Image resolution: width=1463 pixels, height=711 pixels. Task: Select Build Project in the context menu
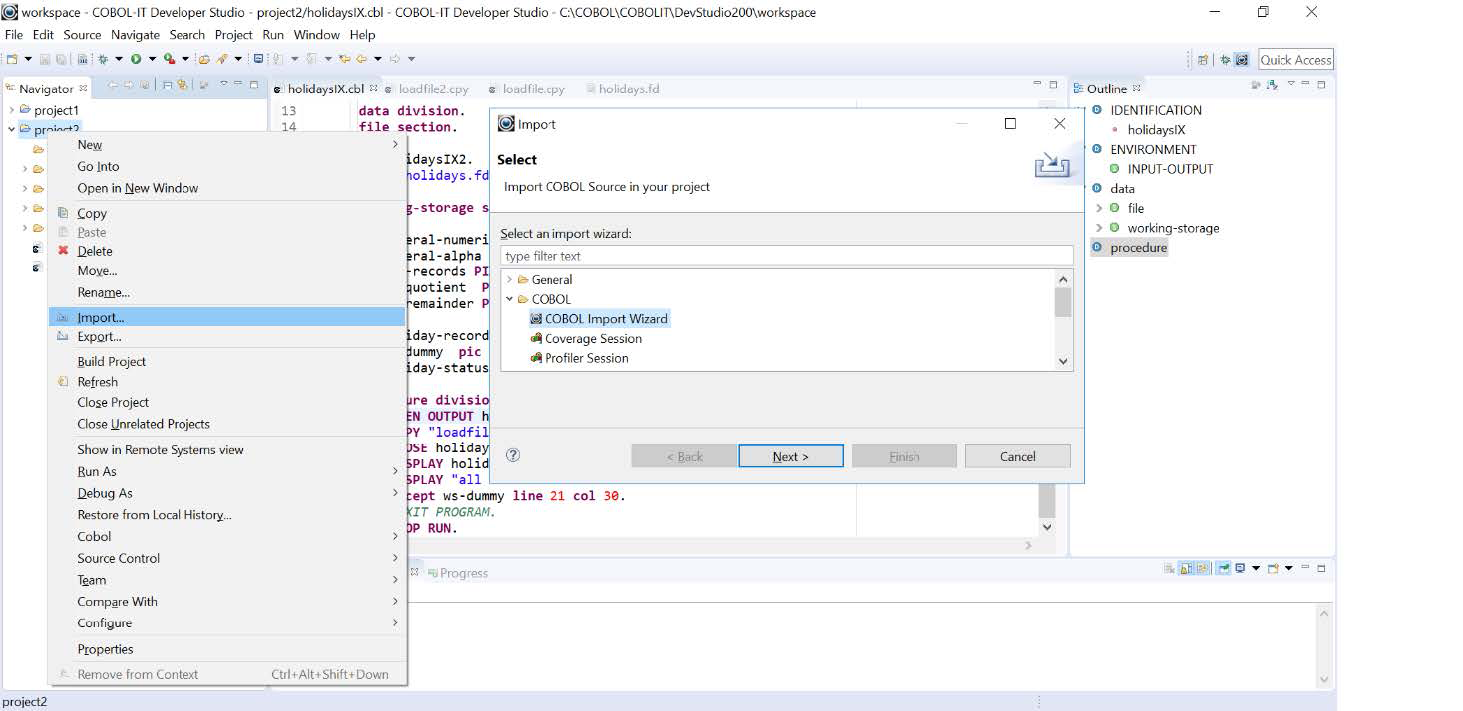tap(111, 361)
